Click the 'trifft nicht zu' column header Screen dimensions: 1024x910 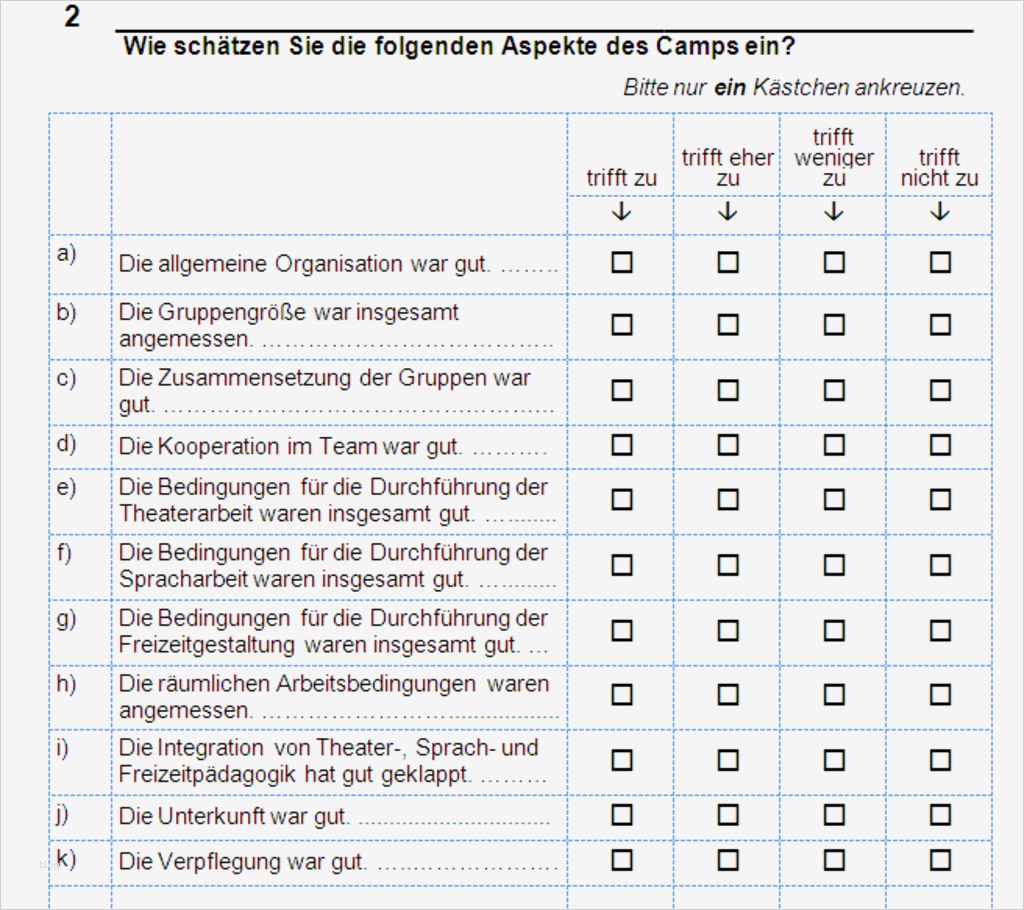pyautogui.click(x=939, y=168)
